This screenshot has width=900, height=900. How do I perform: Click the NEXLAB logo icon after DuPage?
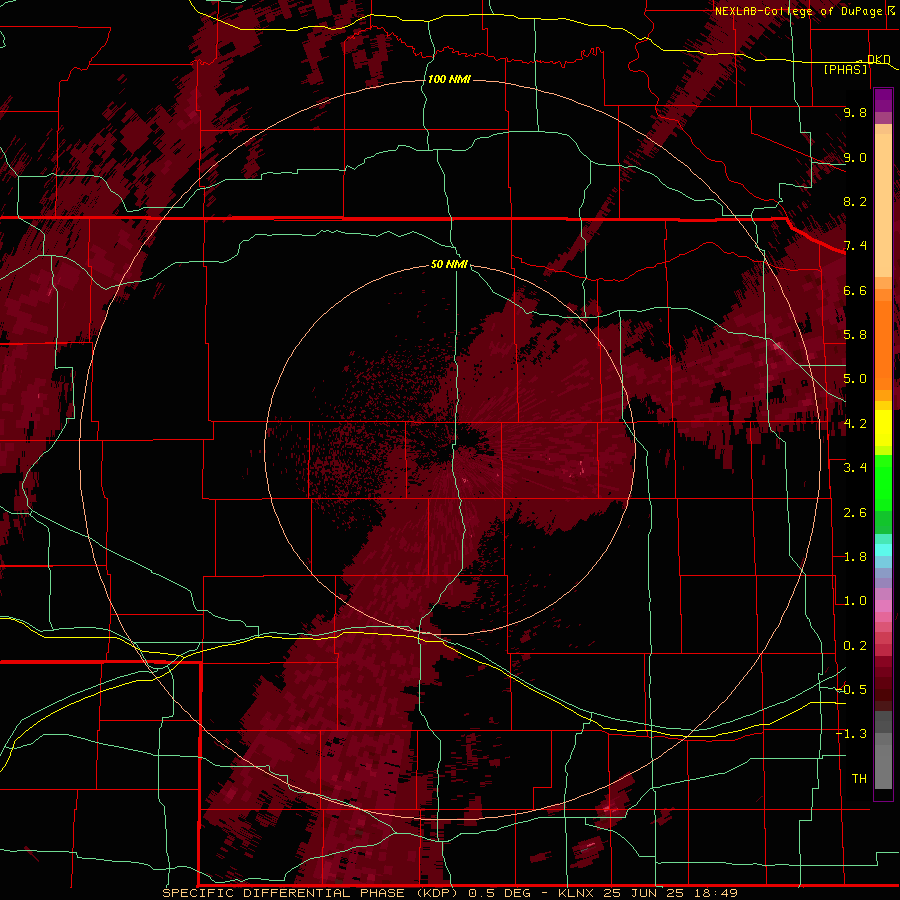pos(893,10)
